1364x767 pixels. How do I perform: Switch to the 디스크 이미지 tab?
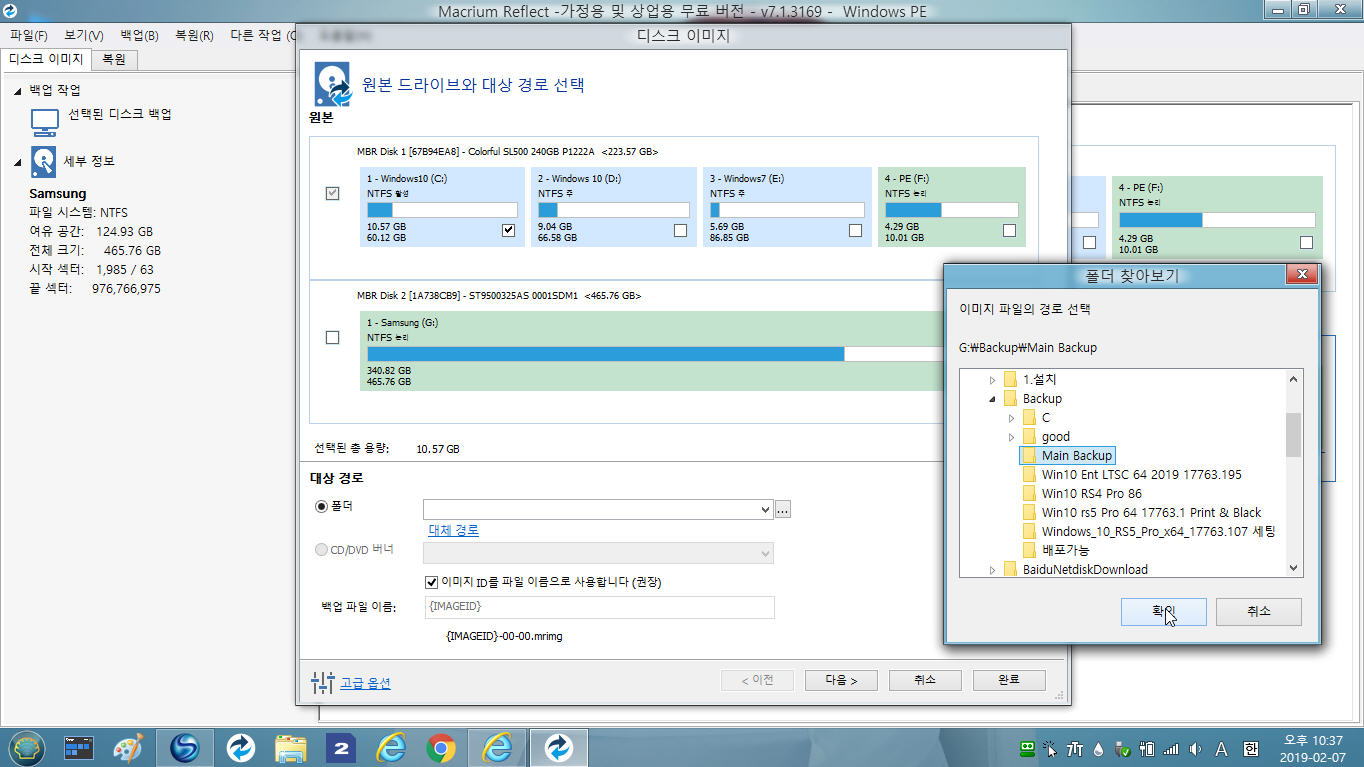coord(46,59)
